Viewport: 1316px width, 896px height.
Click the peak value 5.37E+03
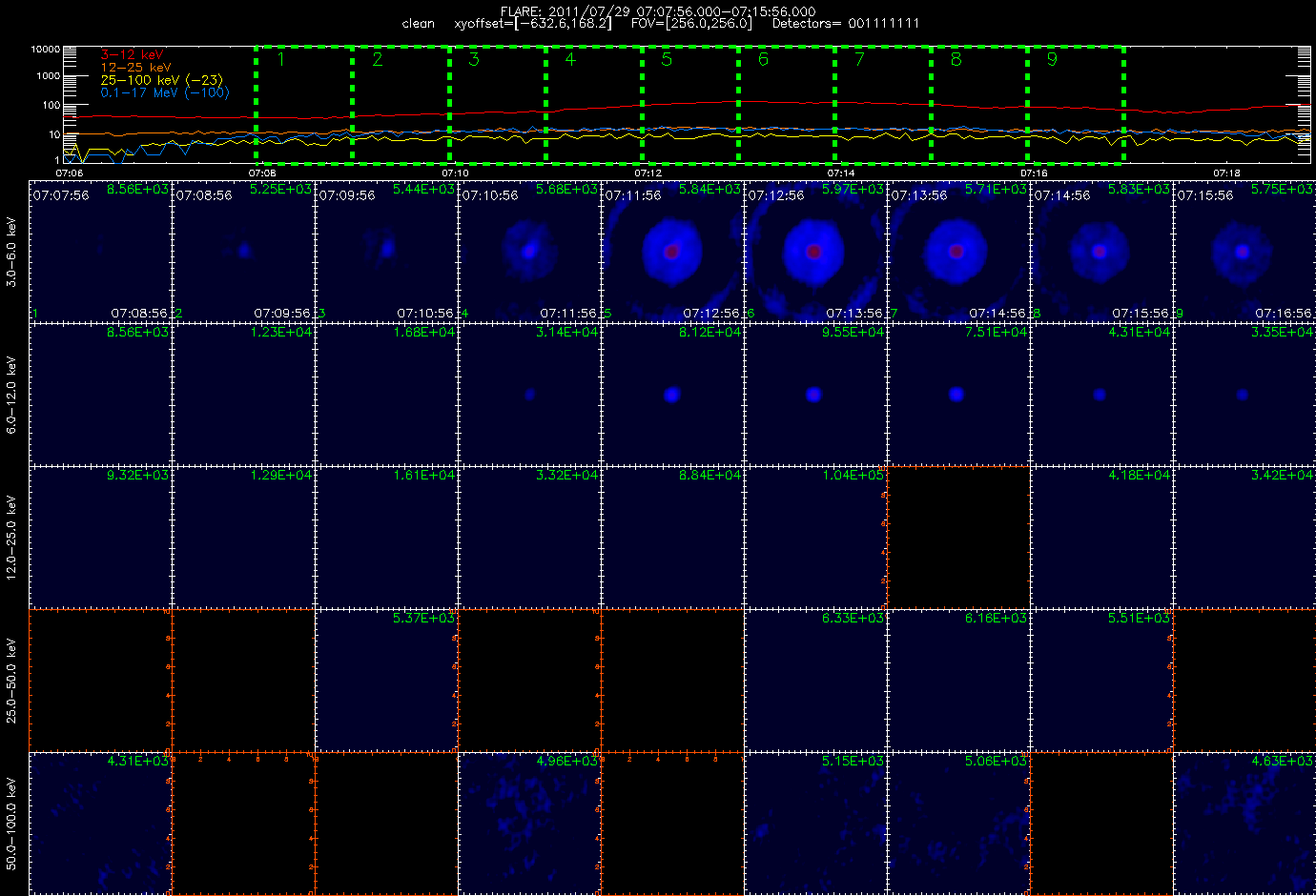pyautogui.click(x=423, y=619)
